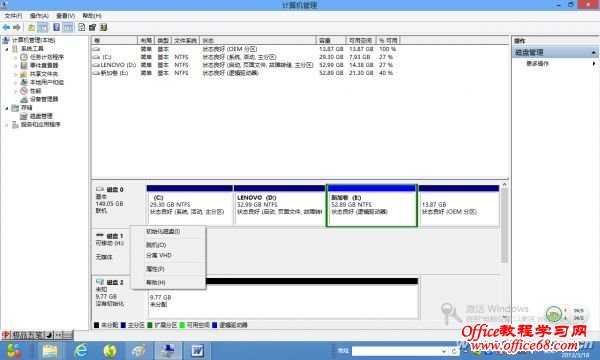Collapse the 存储 storage tree node
Image resolution: width=600 pixels, height=360 pixels.
pyautogui.click(x=7, y=108)
